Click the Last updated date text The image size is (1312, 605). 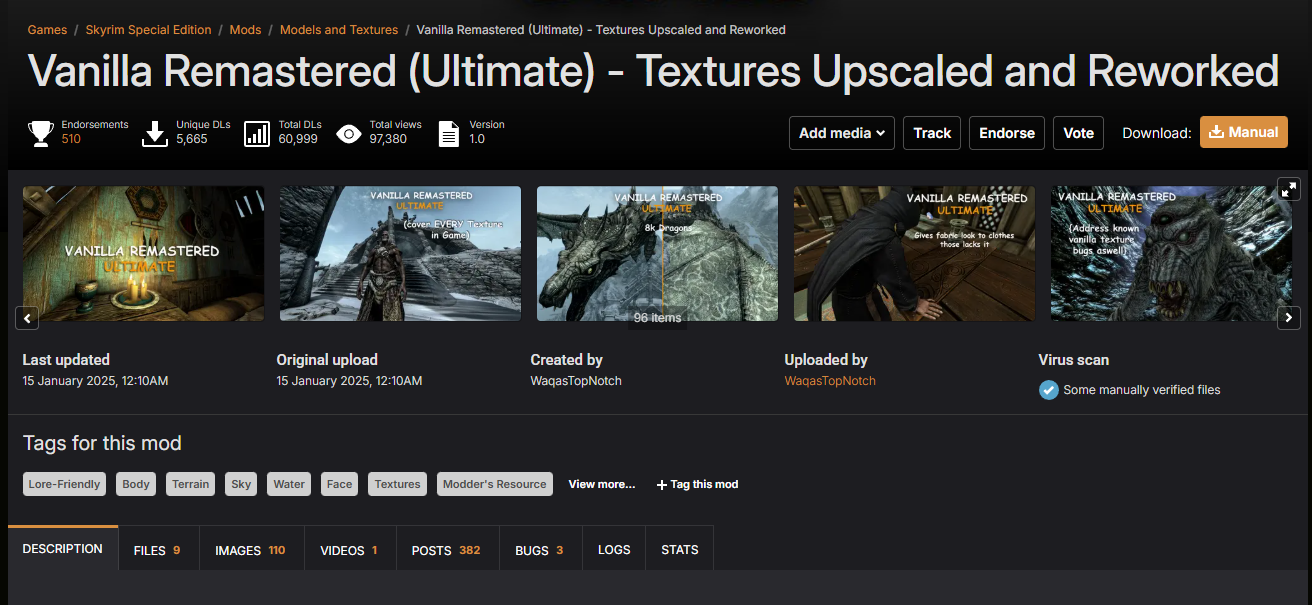coord(95,381)
